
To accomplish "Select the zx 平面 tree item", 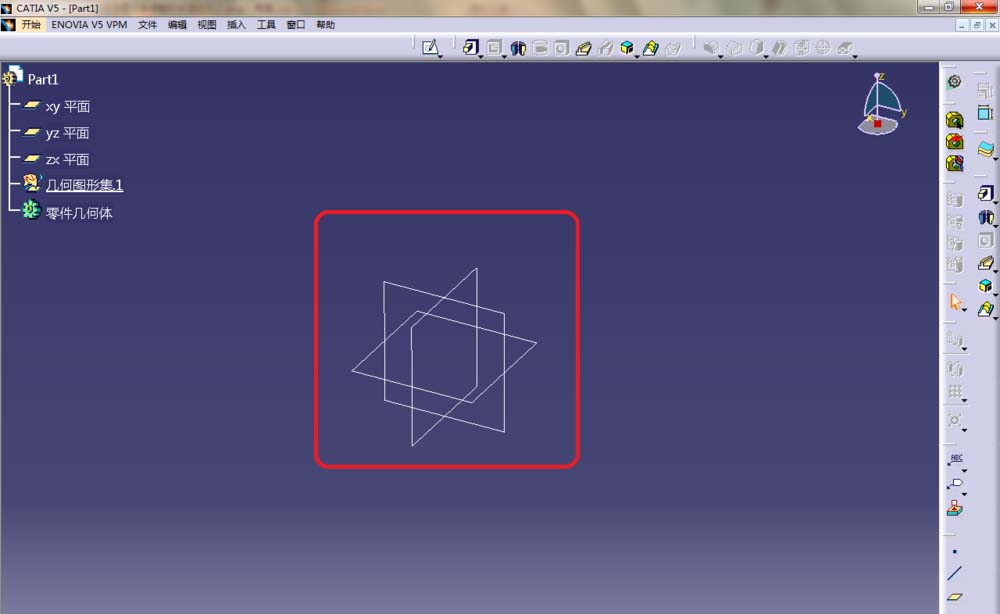I will pyautogui.click(x=67, y=159).
